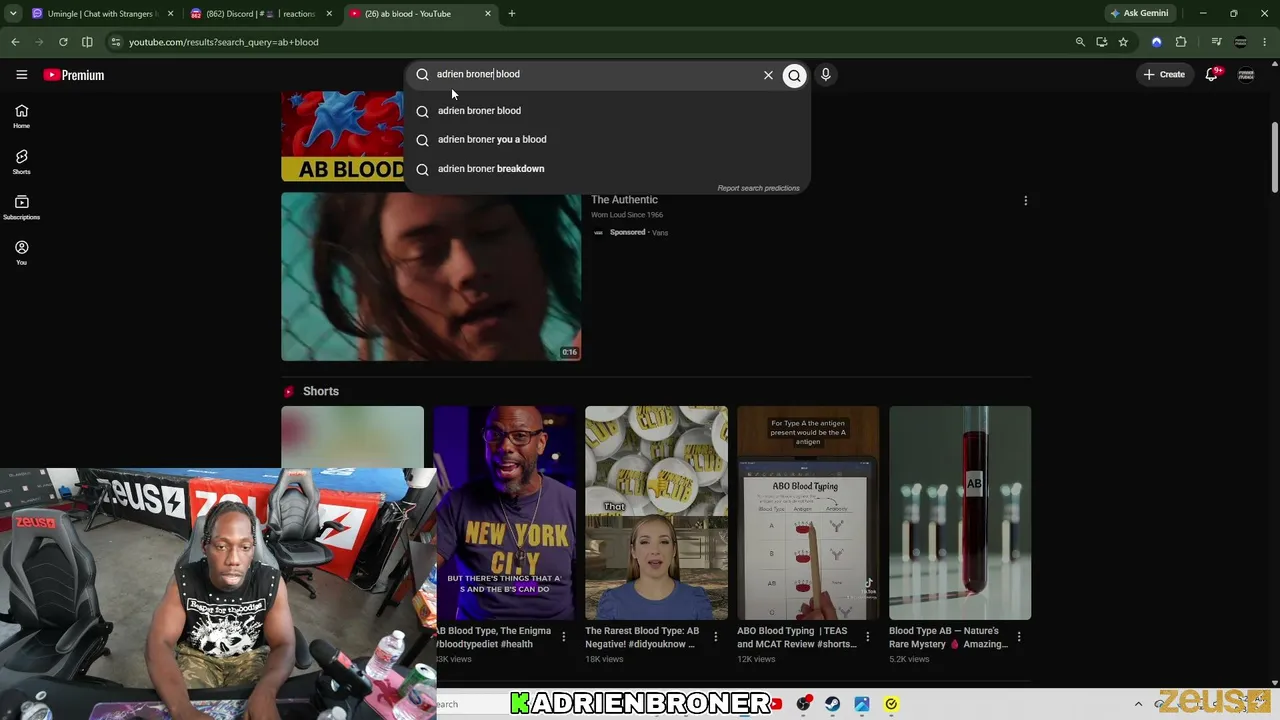Select suggestion 'adrien broner breakdown'
This screenshot has width=1280, height=720.
[x=607, y=169]
